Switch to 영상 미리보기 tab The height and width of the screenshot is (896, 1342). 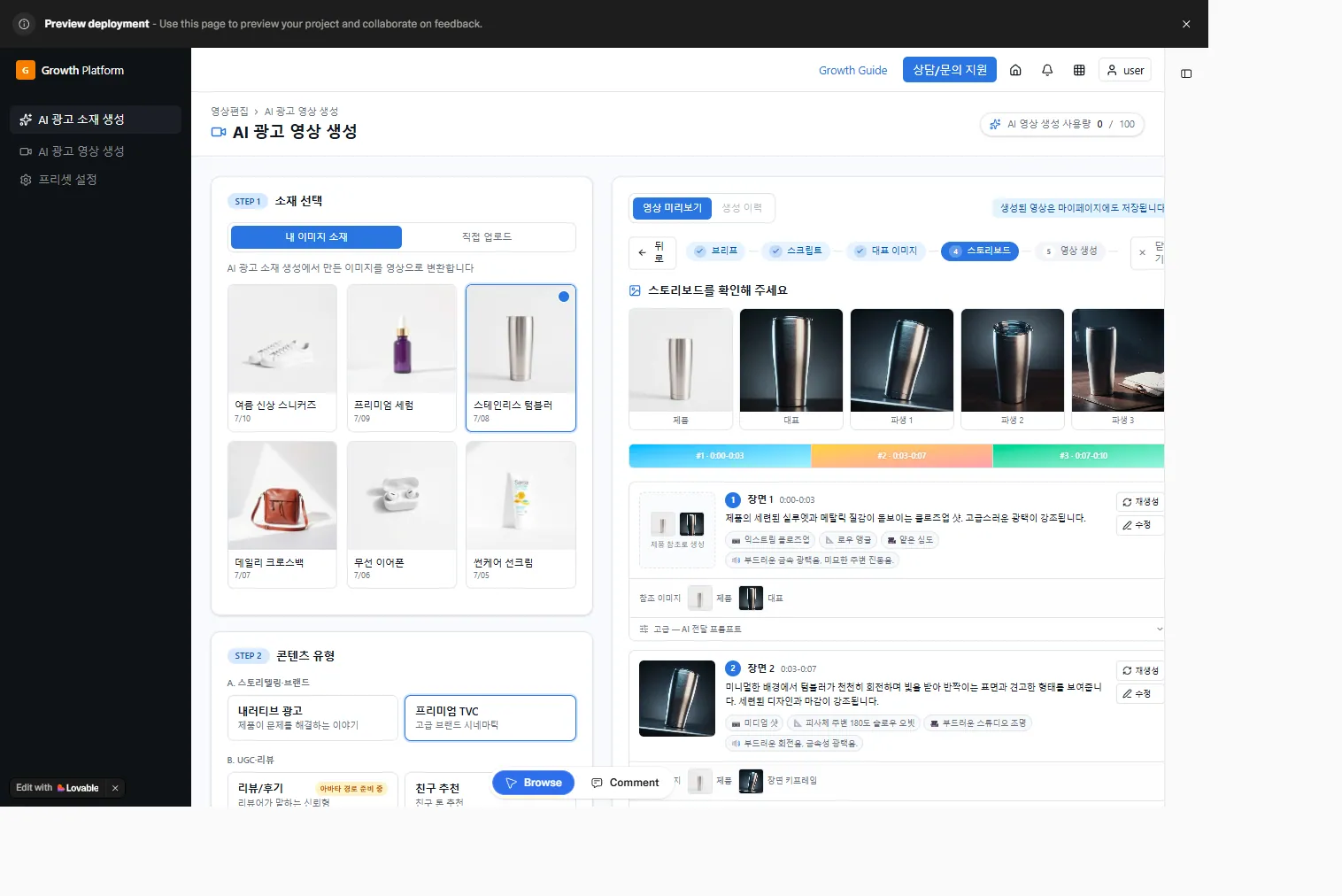tap(672, 208)
